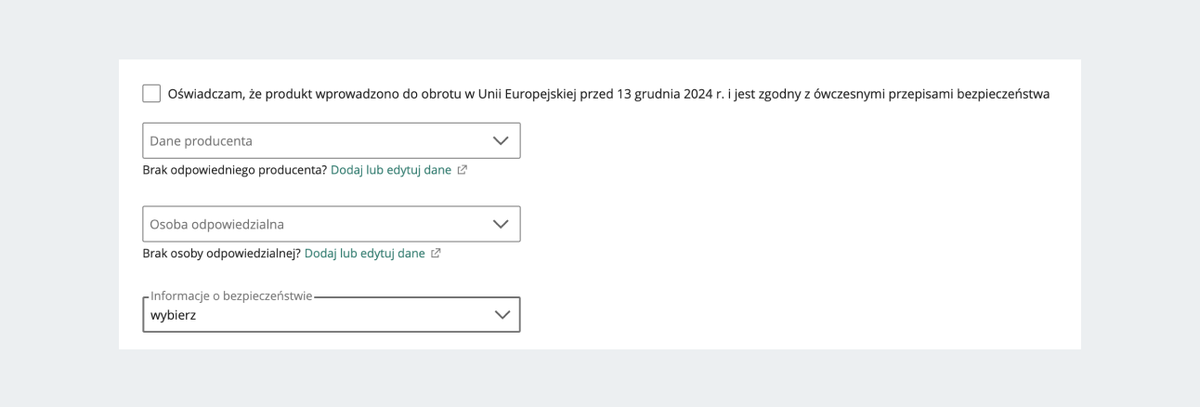This screenshot has height=407, width=1200.
Task: Click the 'Dane producenta' placeholder text
Action: click(x=201, y=141)
